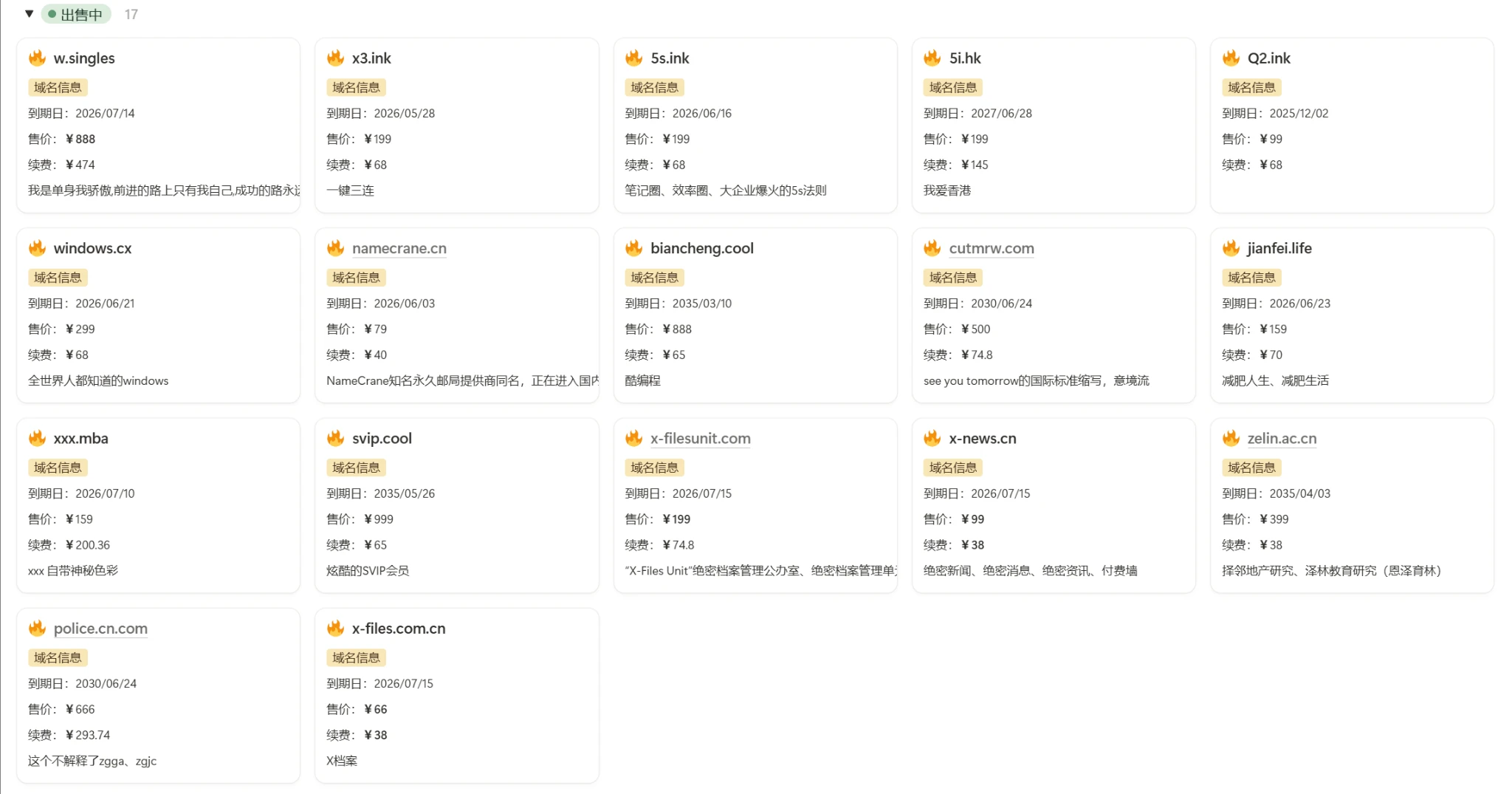This screenshot has width=1512, height=794.
Task: Open the namecrane.cn link
Action: 399,248
